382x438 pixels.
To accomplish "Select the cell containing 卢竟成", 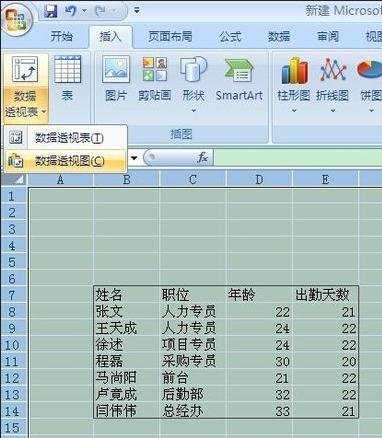I will [127, 394].
